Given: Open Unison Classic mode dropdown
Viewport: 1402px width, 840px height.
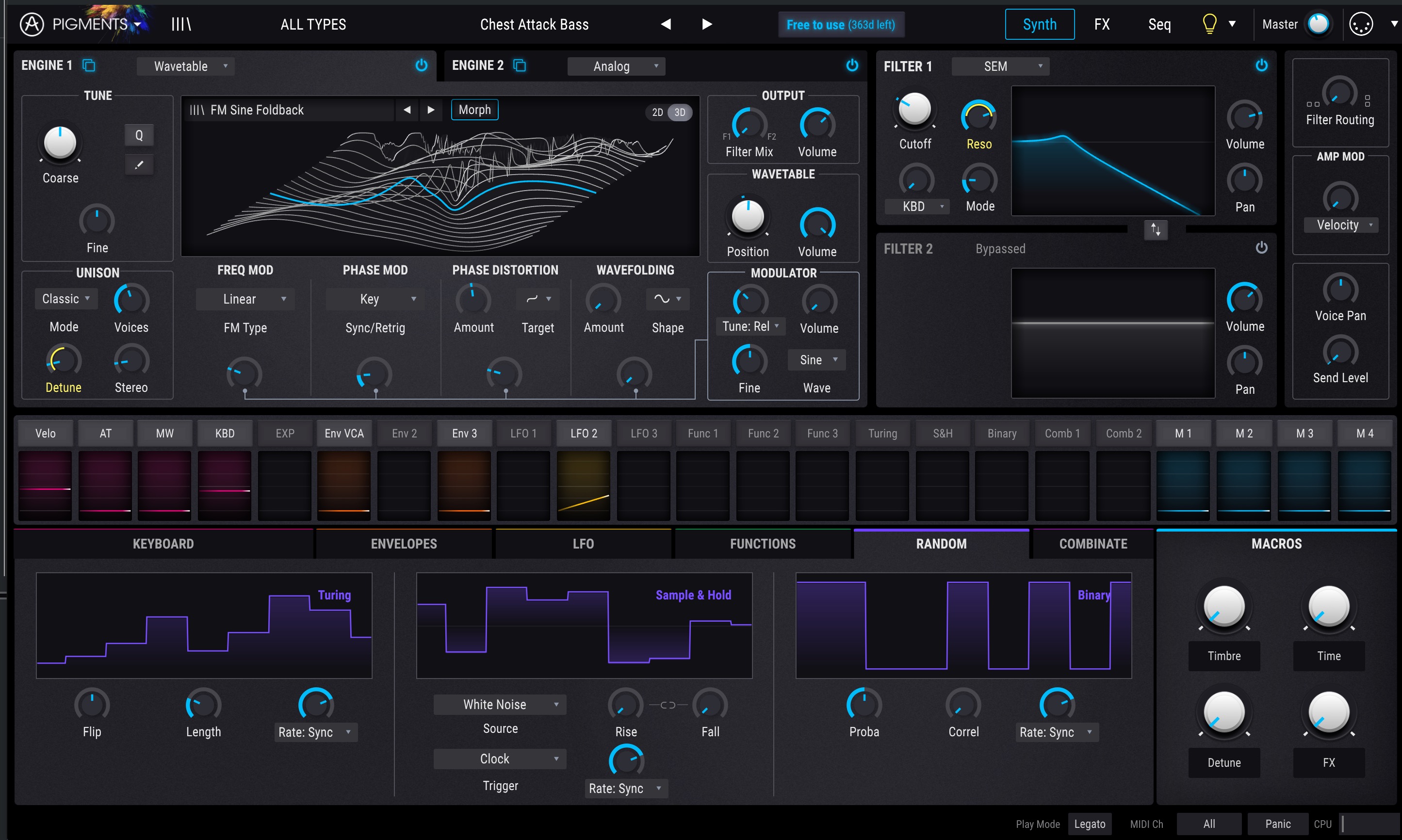Looking at the screenshot, I should (x=65, y=299).
